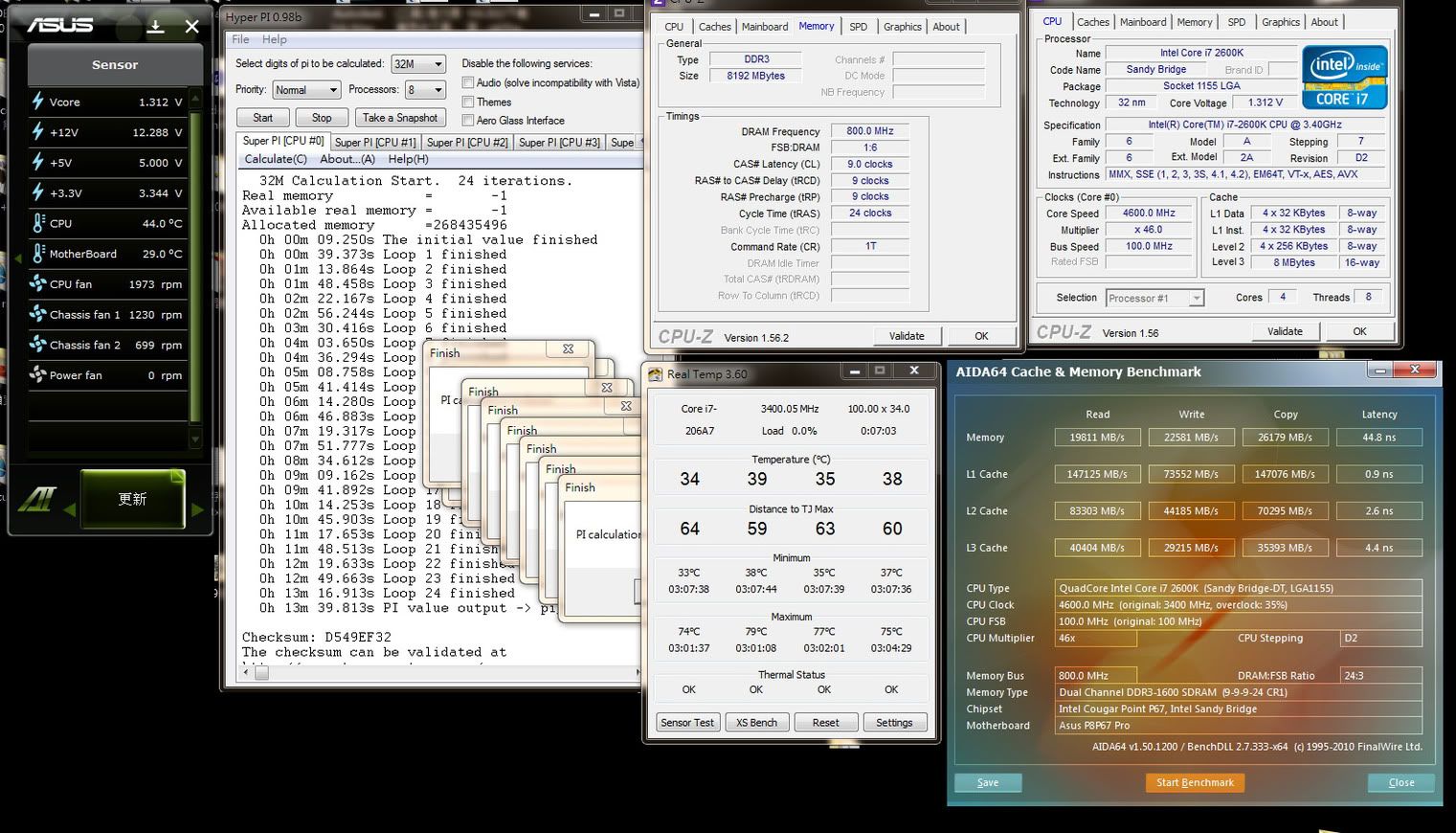Click the right green arrow in ASUS panel
Screen dimensions: 1456x833
[198, 510]
